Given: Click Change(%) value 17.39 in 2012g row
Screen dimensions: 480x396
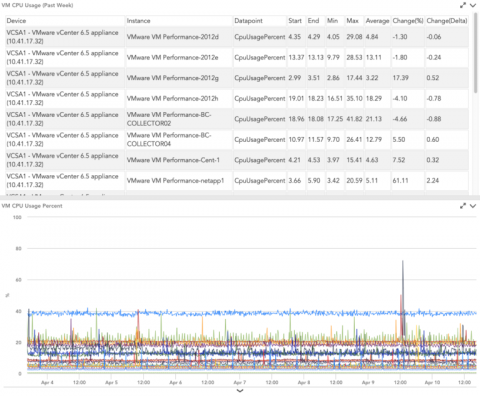Looking at the screenshot, I should coord(400,78).
